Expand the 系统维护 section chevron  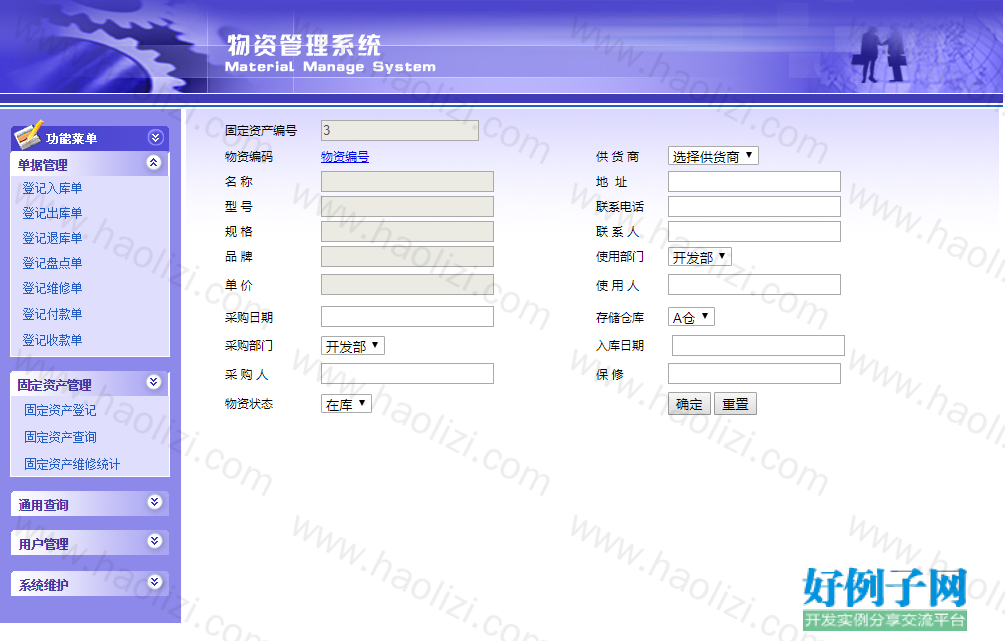click(154, 582)
